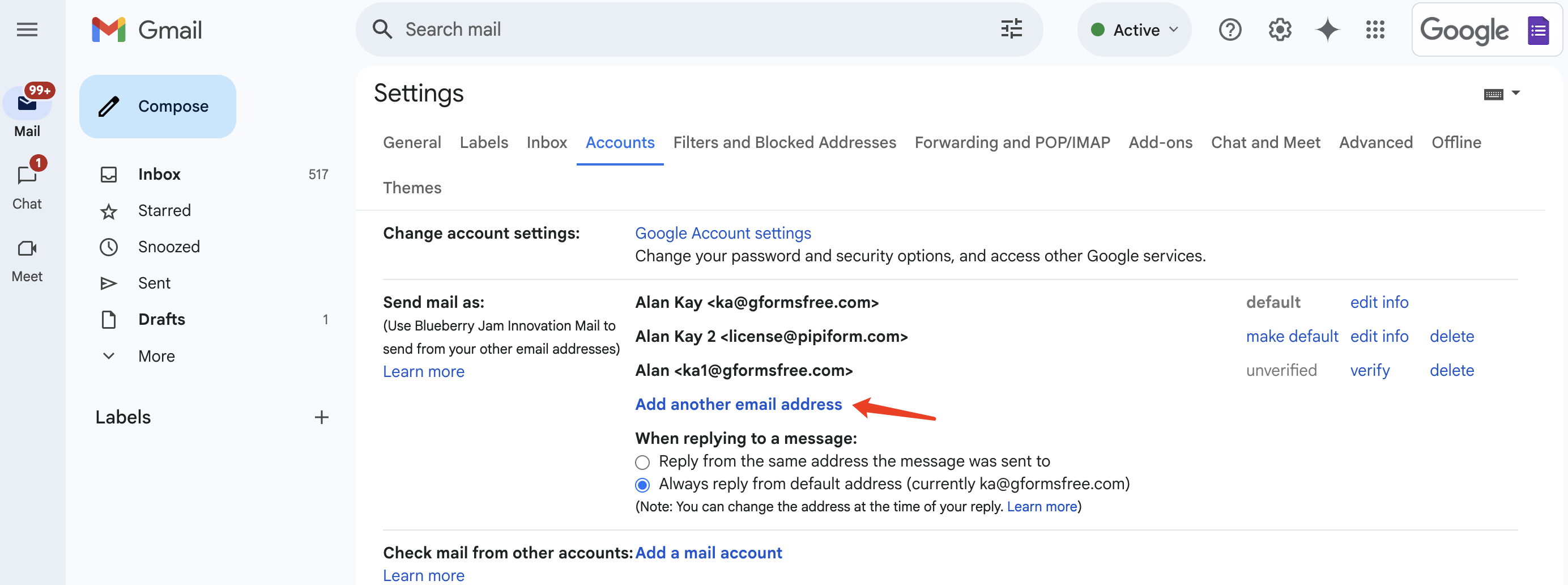
Task: Open the Snoozed folder clock icon
Action: 109,246
